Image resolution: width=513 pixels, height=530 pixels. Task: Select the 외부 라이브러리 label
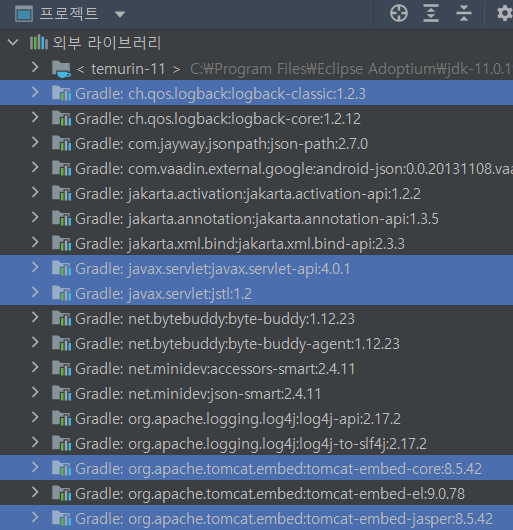pos(107,43)
